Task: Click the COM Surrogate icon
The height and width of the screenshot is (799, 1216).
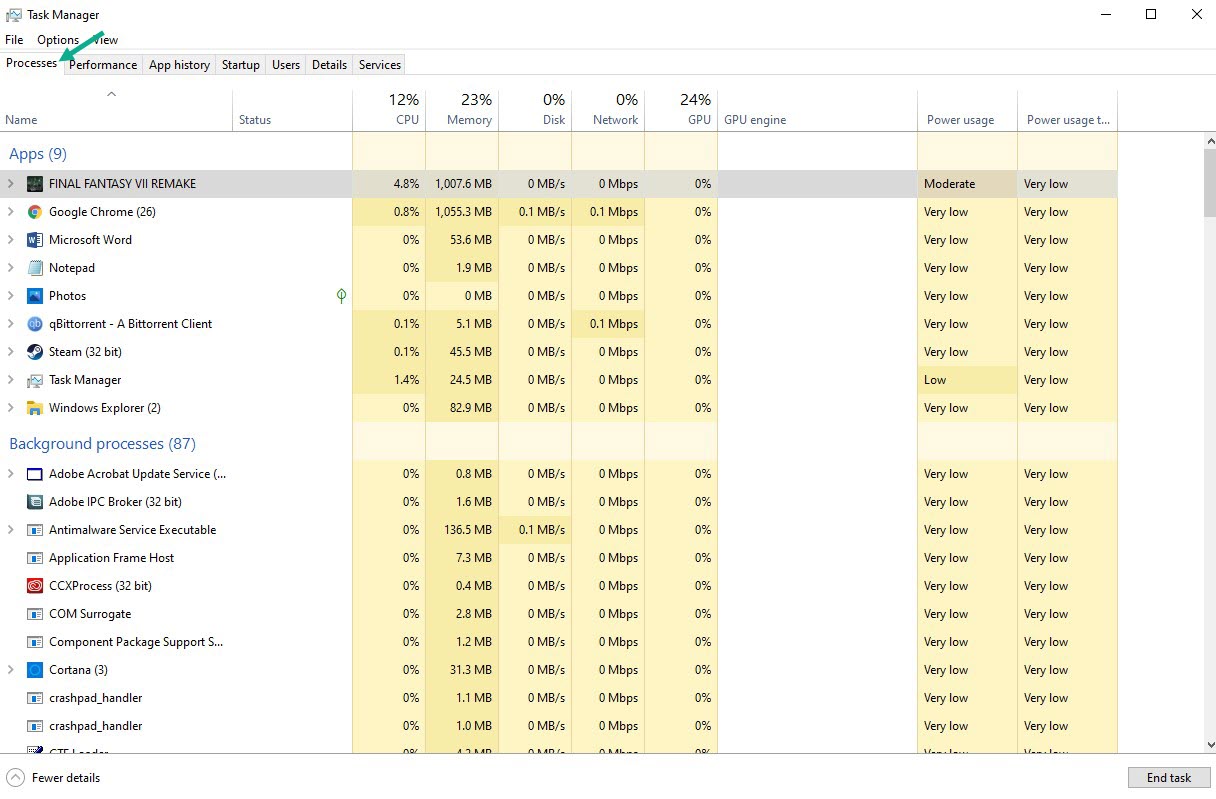Action: tap(35, 614)
